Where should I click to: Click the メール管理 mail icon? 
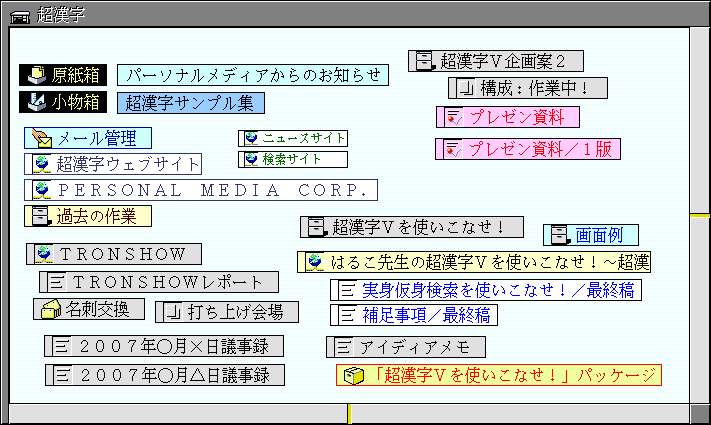click(41, 138)
